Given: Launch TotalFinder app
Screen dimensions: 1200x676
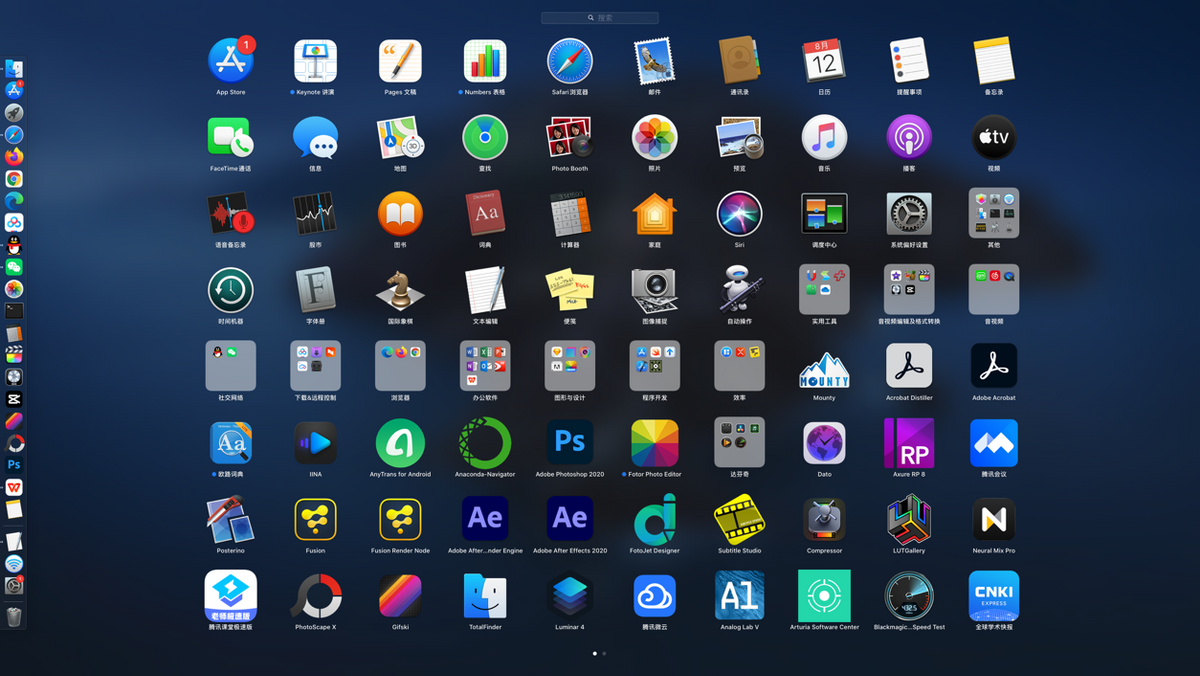Looking at the screenshot, I should click(485, 596).
